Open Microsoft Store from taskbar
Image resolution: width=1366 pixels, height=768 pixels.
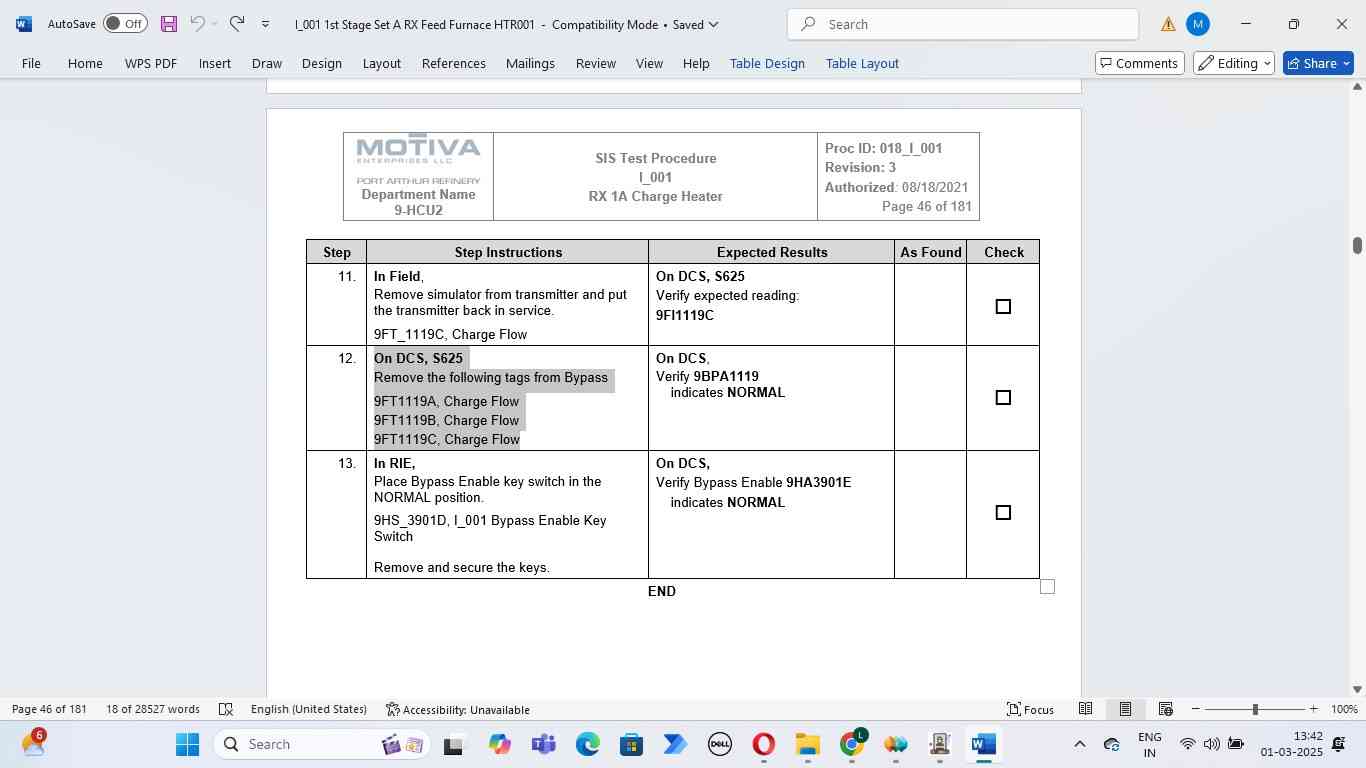(631, 745)
